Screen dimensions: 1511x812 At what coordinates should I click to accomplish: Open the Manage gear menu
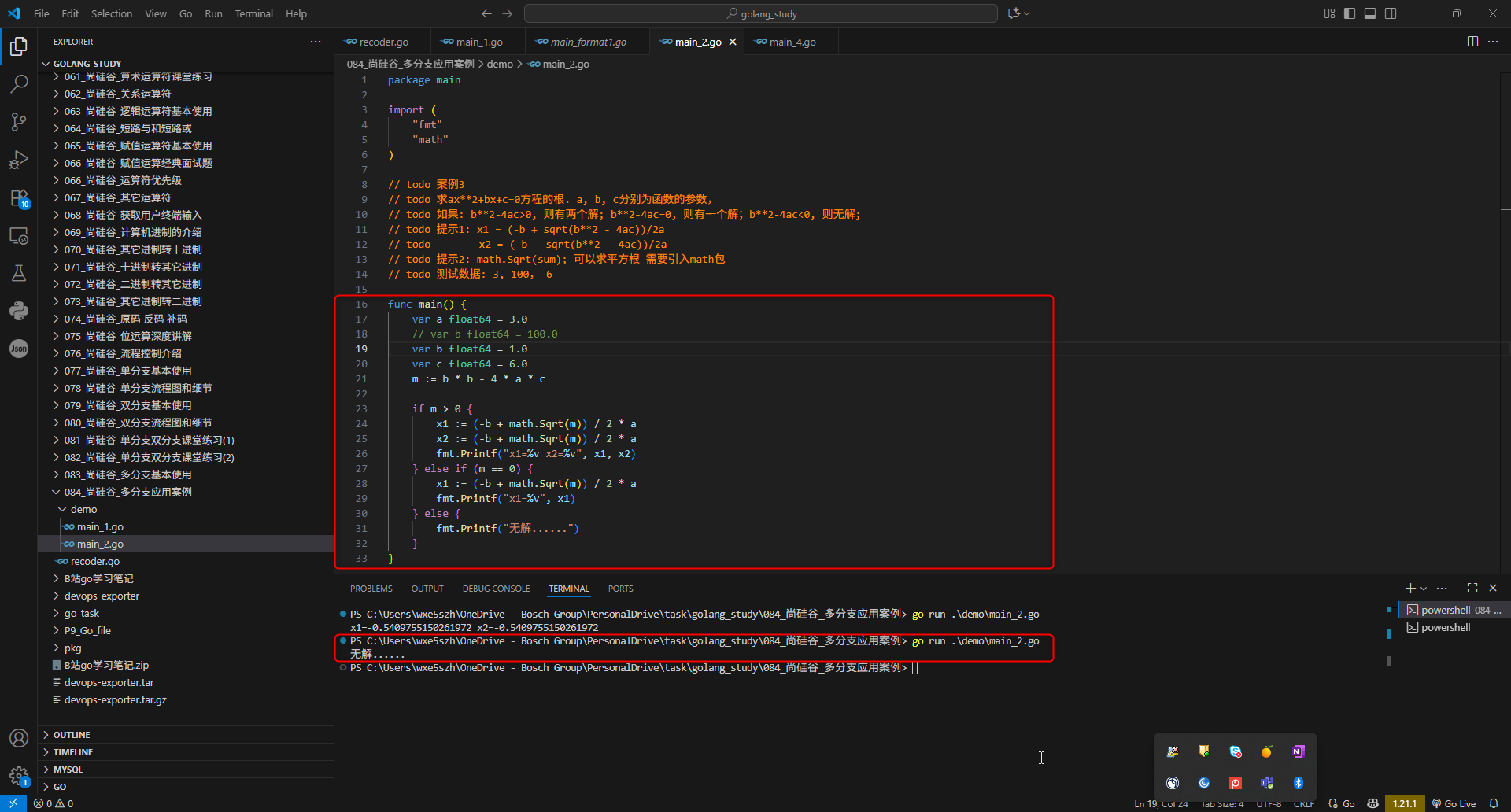[19, 776]
